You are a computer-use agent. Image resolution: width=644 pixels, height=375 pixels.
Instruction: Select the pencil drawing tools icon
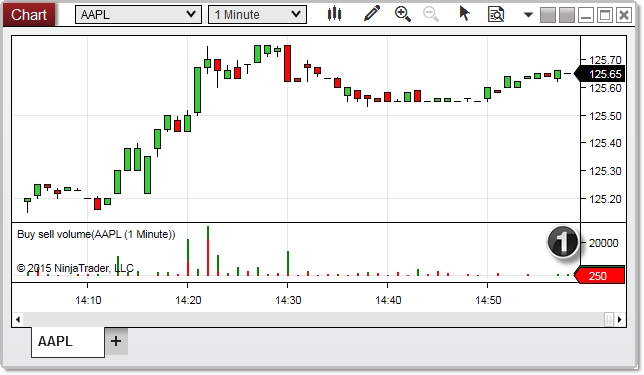pos(372,14)
